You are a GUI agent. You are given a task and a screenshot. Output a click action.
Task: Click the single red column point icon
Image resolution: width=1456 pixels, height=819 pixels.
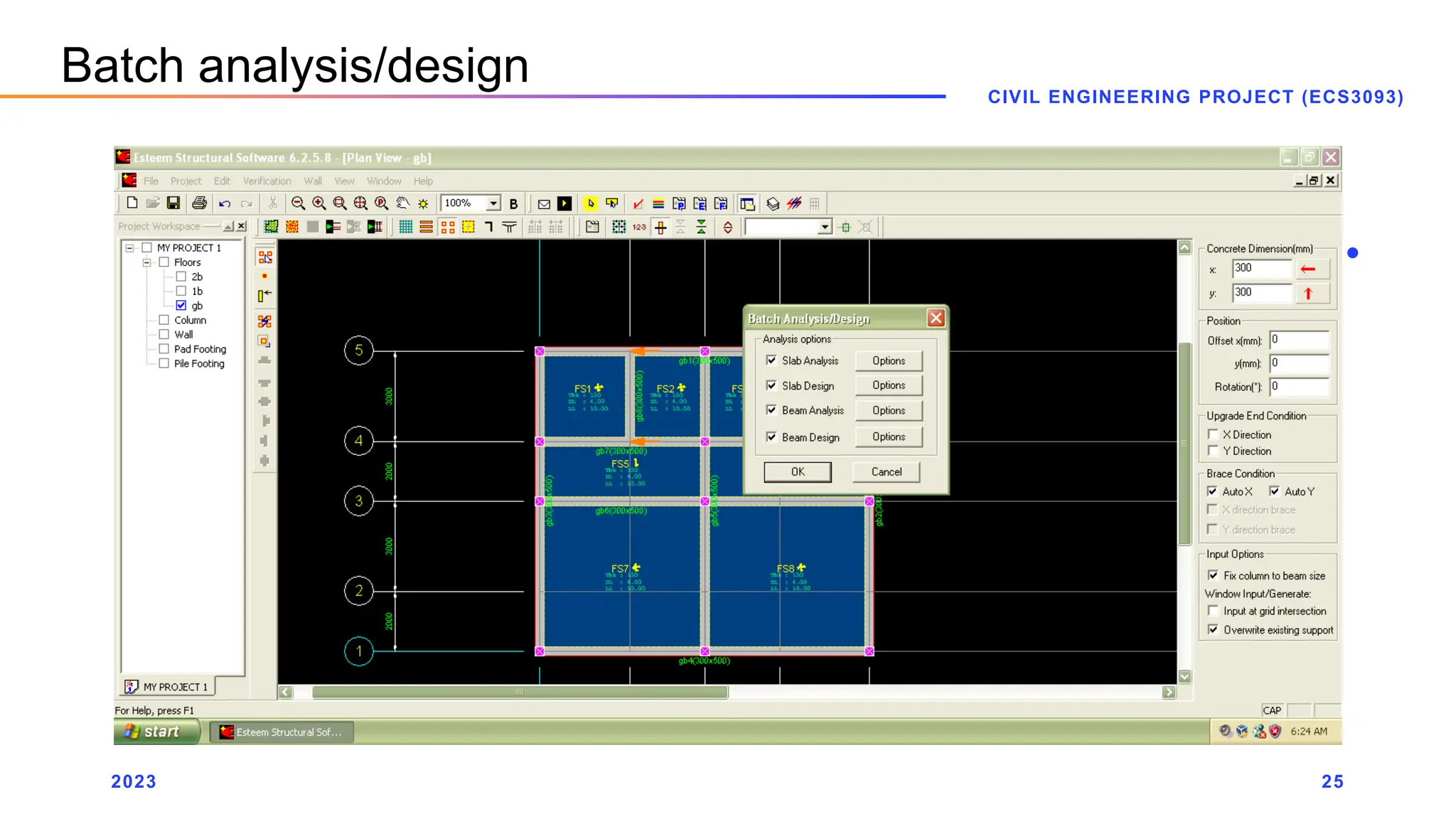264,276
